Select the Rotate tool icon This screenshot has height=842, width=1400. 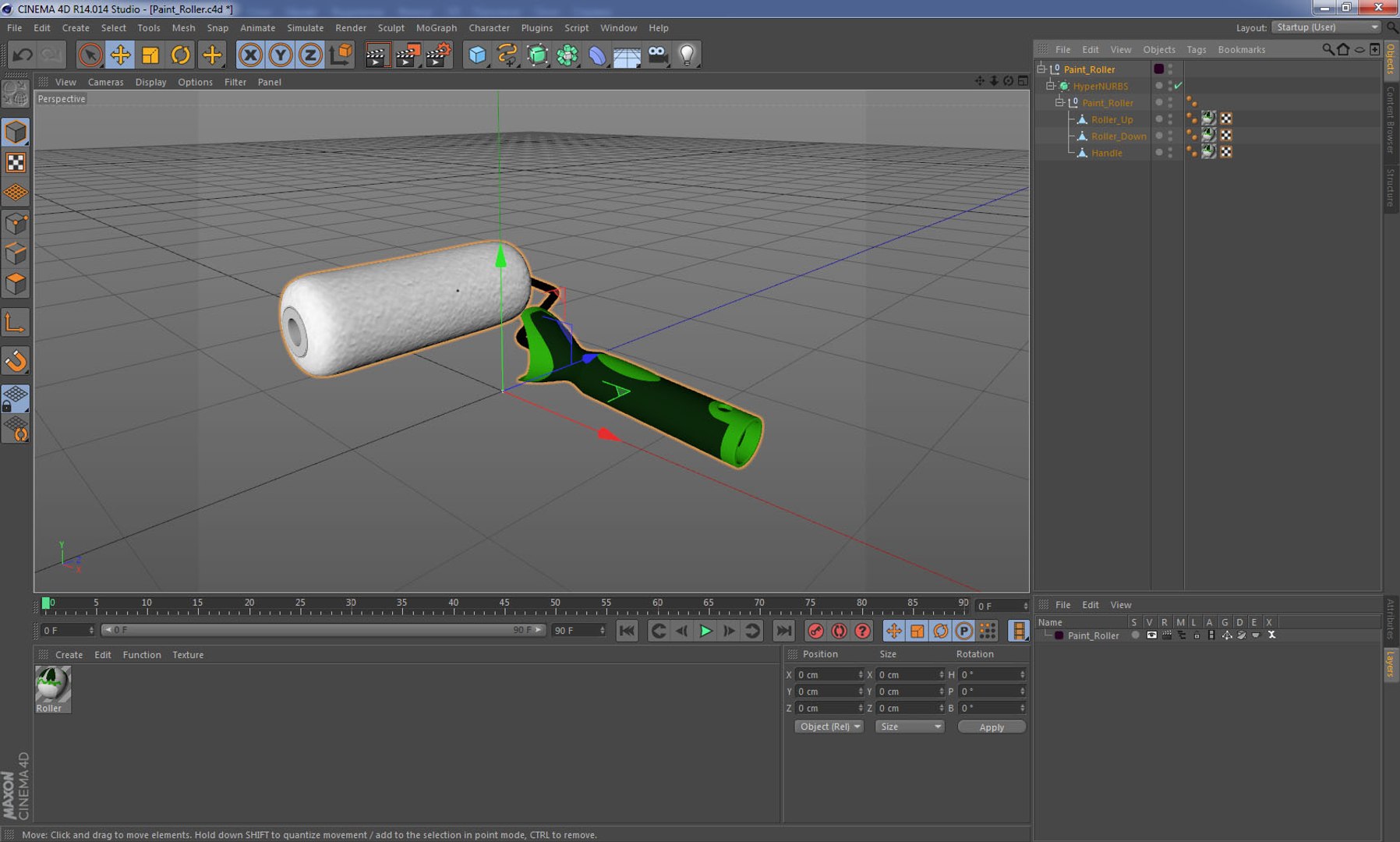(181, 55)
